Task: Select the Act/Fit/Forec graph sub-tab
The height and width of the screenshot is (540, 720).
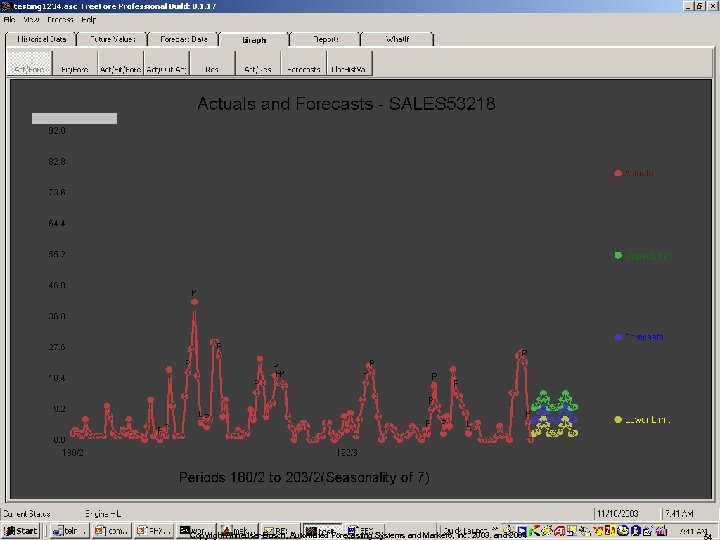Action: 121,63
